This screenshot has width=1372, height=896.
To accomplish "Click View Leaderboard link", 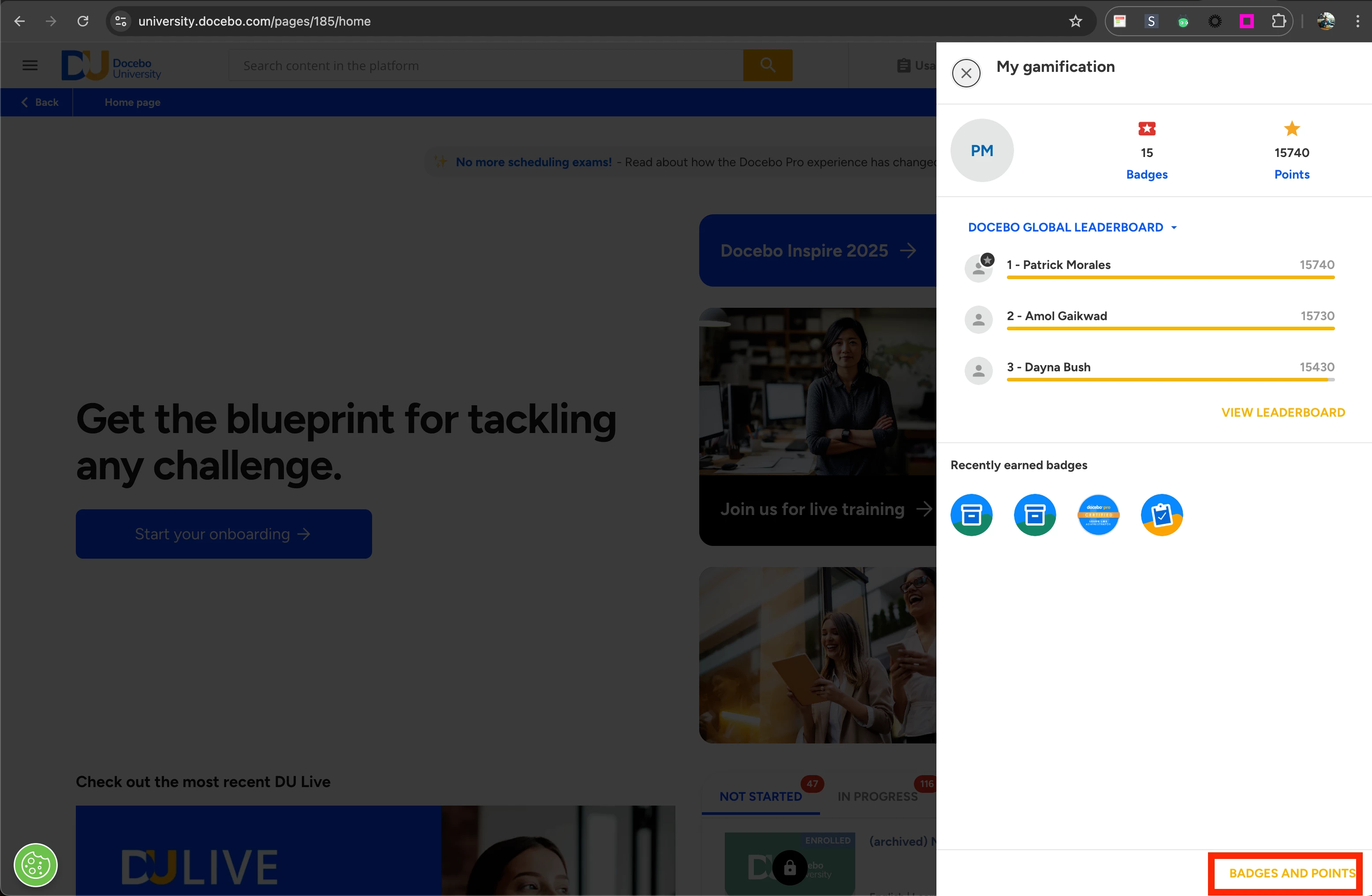I will (1283, 412).
